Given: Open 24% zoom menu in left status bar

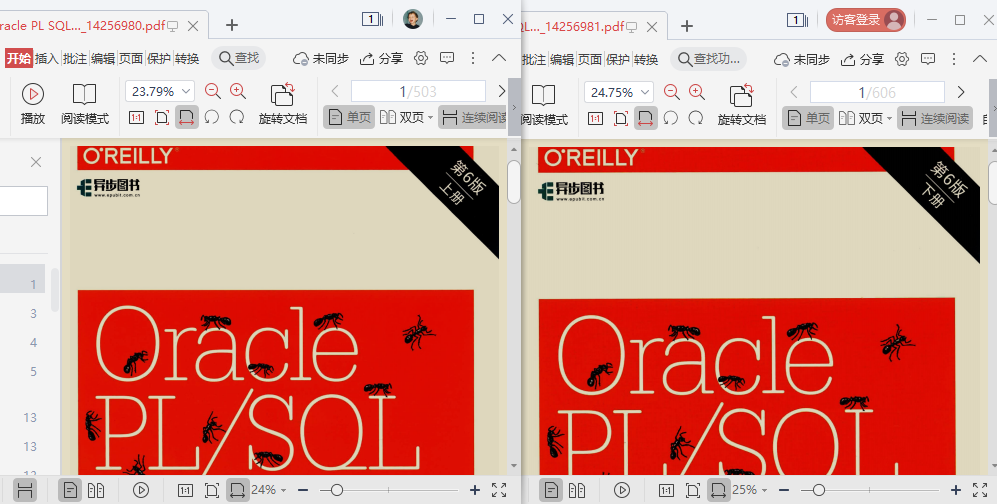Looking at the screenshot, I should click(268, 490).
